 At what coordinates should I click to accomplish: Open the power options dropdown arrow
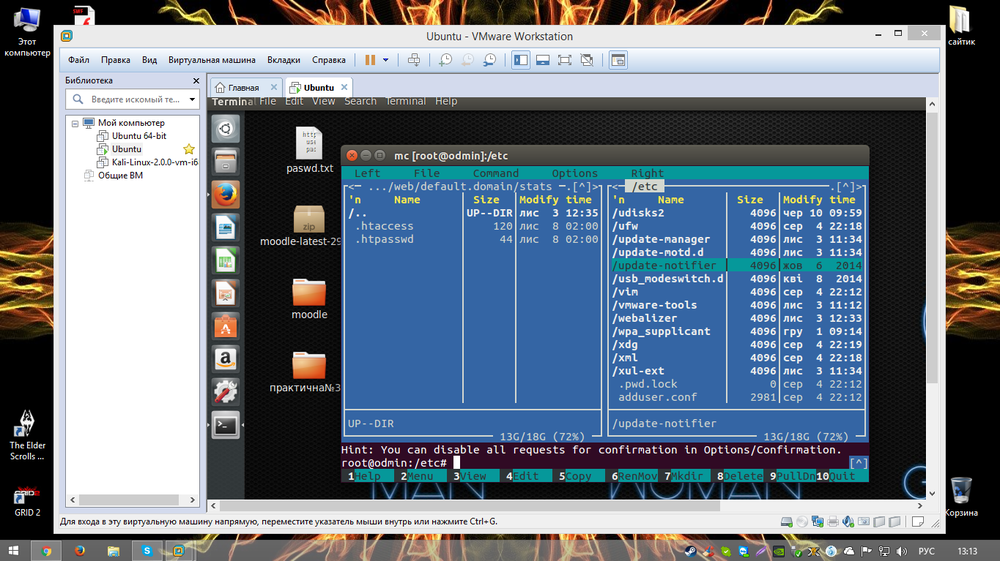point(386,60)
